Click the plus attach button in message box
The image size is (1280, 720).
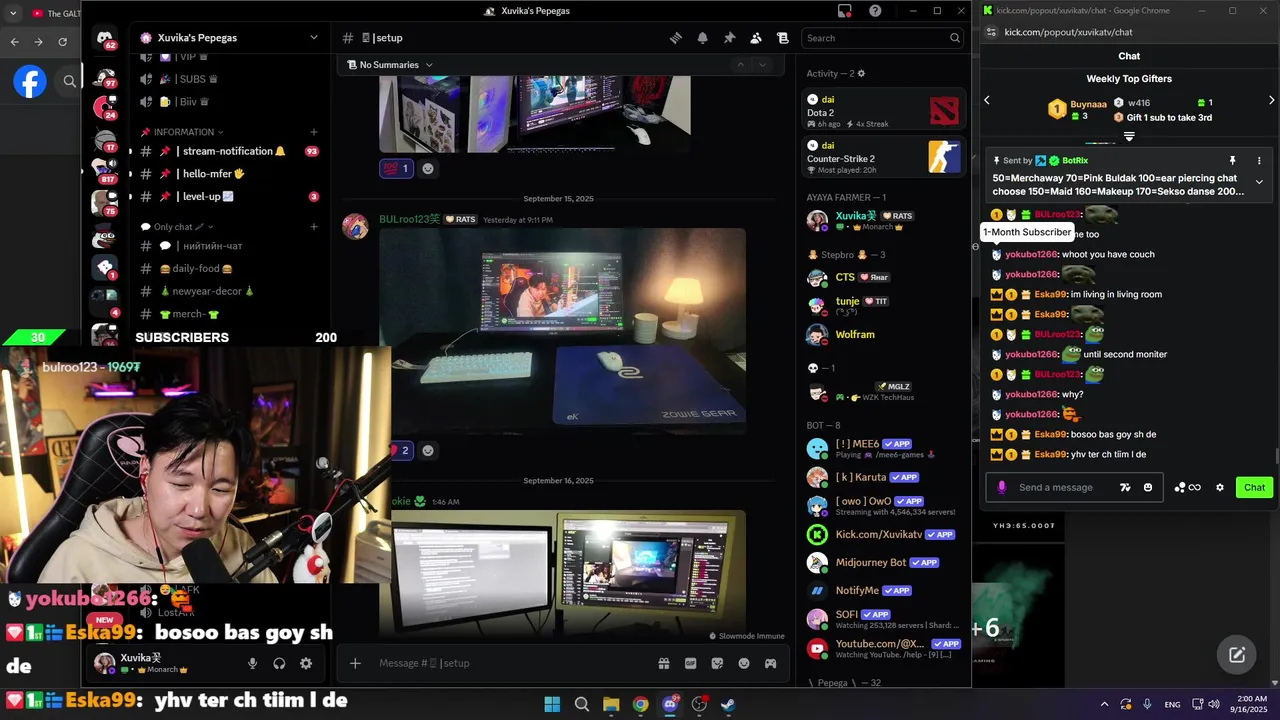tap(355, 663)
